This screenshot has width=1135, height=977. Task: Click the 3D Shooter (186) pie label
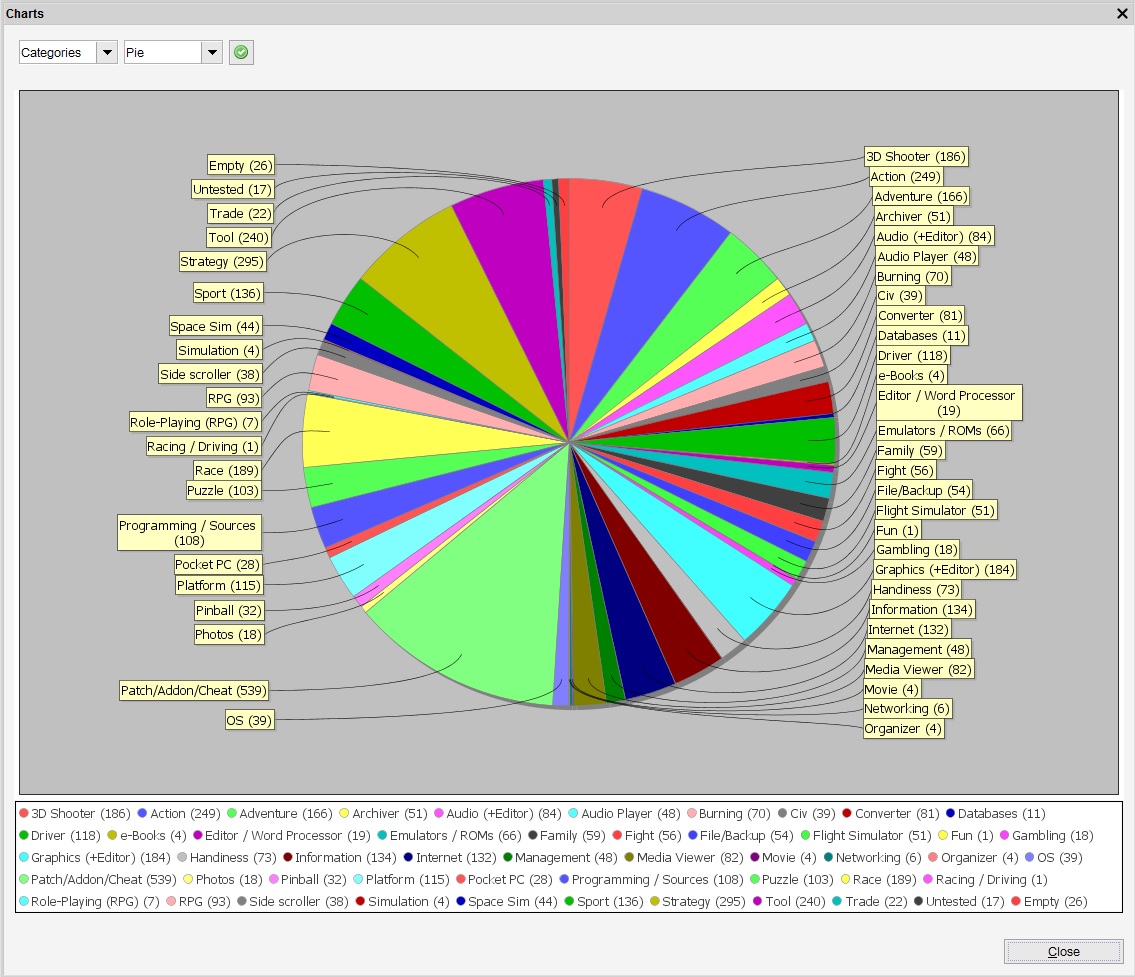915,157
